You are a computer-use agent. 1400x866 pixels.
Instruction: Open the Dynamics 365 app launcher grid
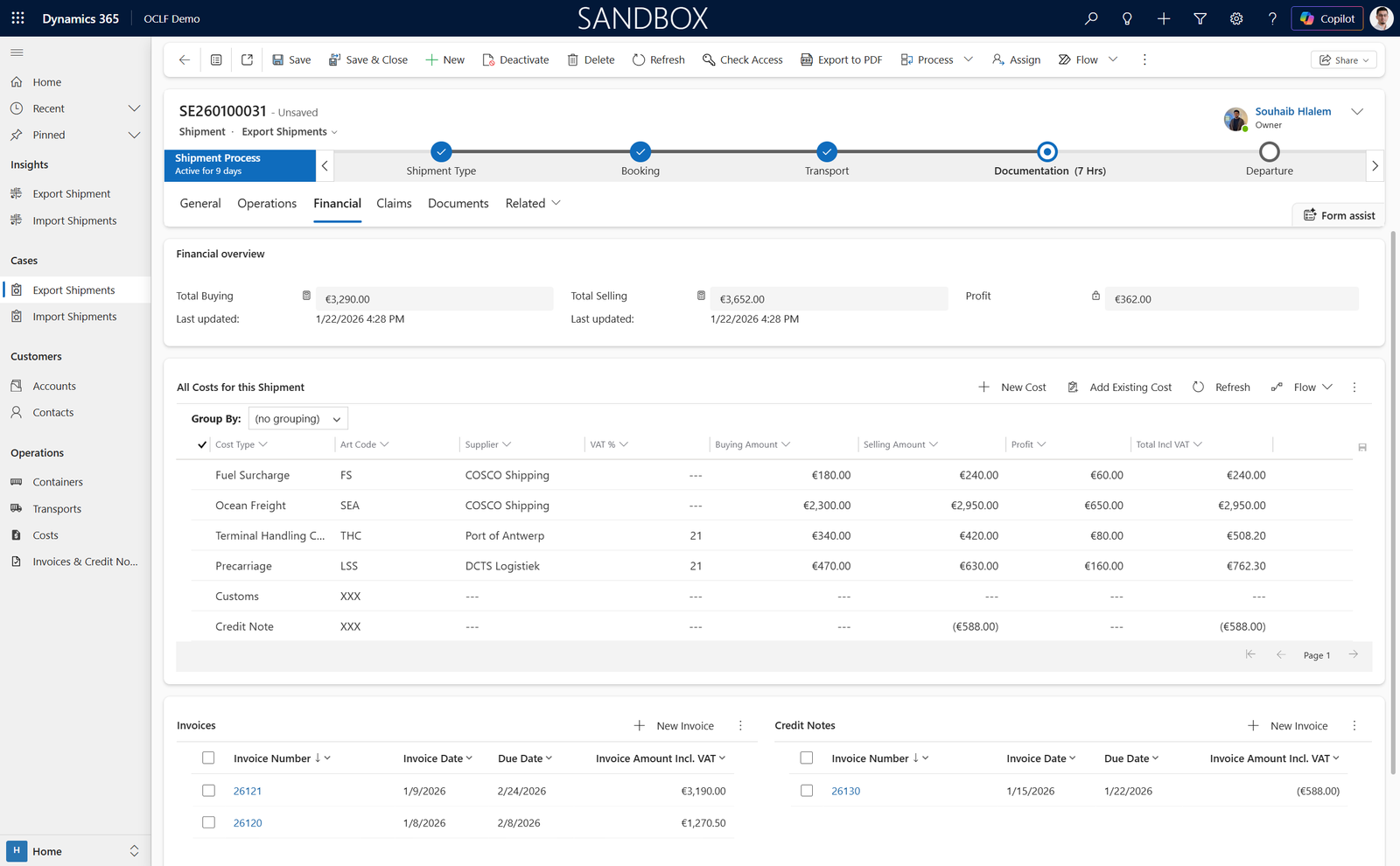17,17
